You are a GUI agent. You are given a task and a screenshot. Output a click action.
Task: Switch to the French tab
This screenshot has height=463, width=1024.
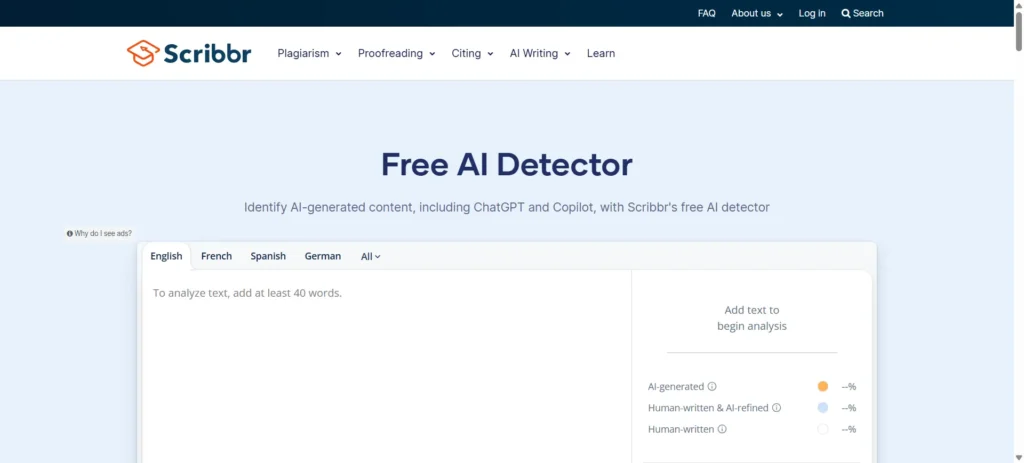216,256
